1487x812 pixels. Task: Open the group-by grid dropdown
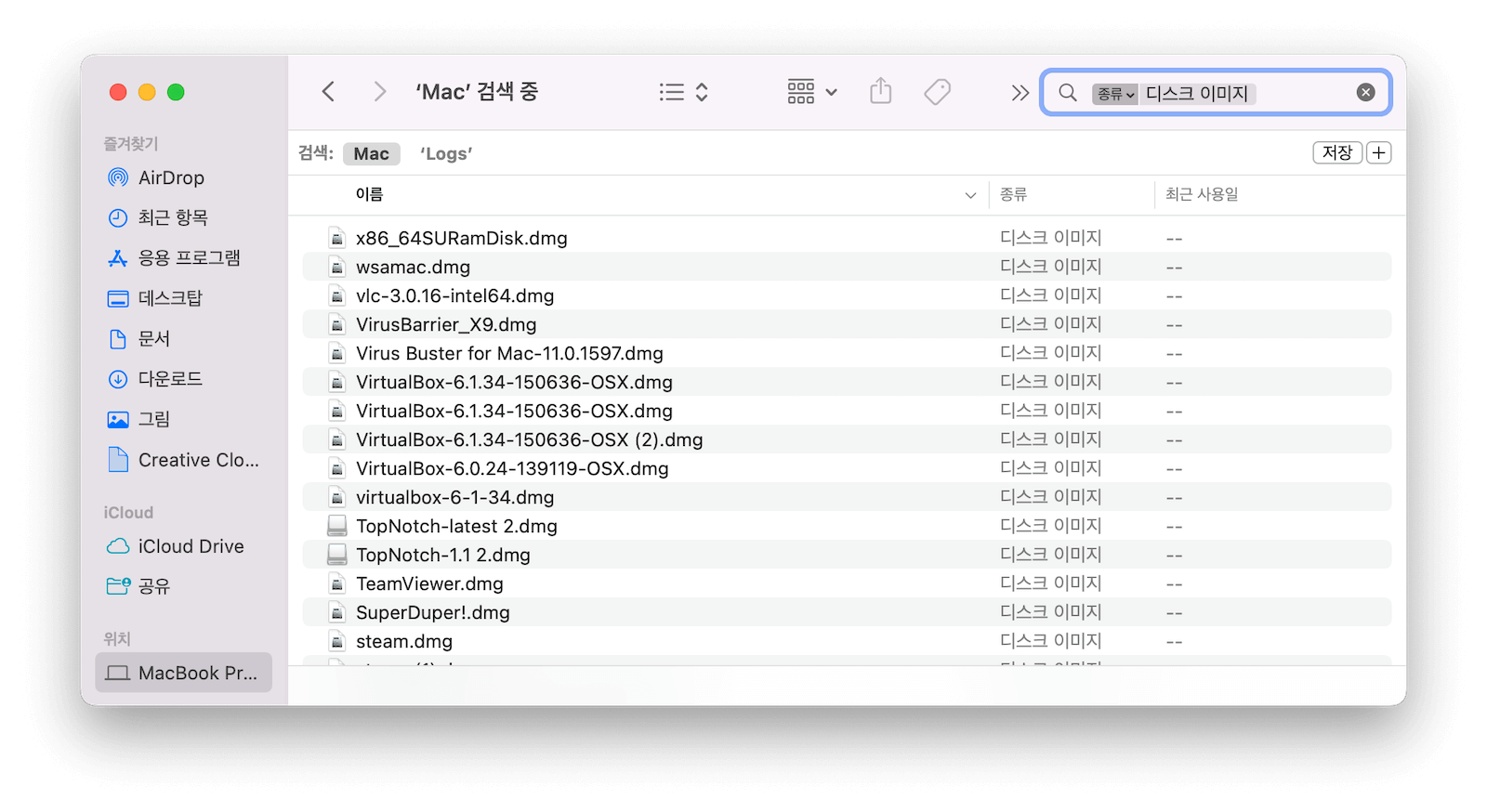point(812,92)
